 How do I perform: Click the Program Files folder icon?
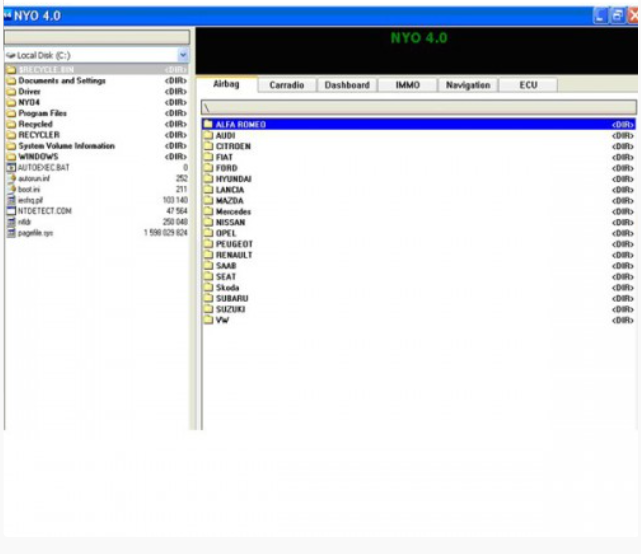point(11,113)
